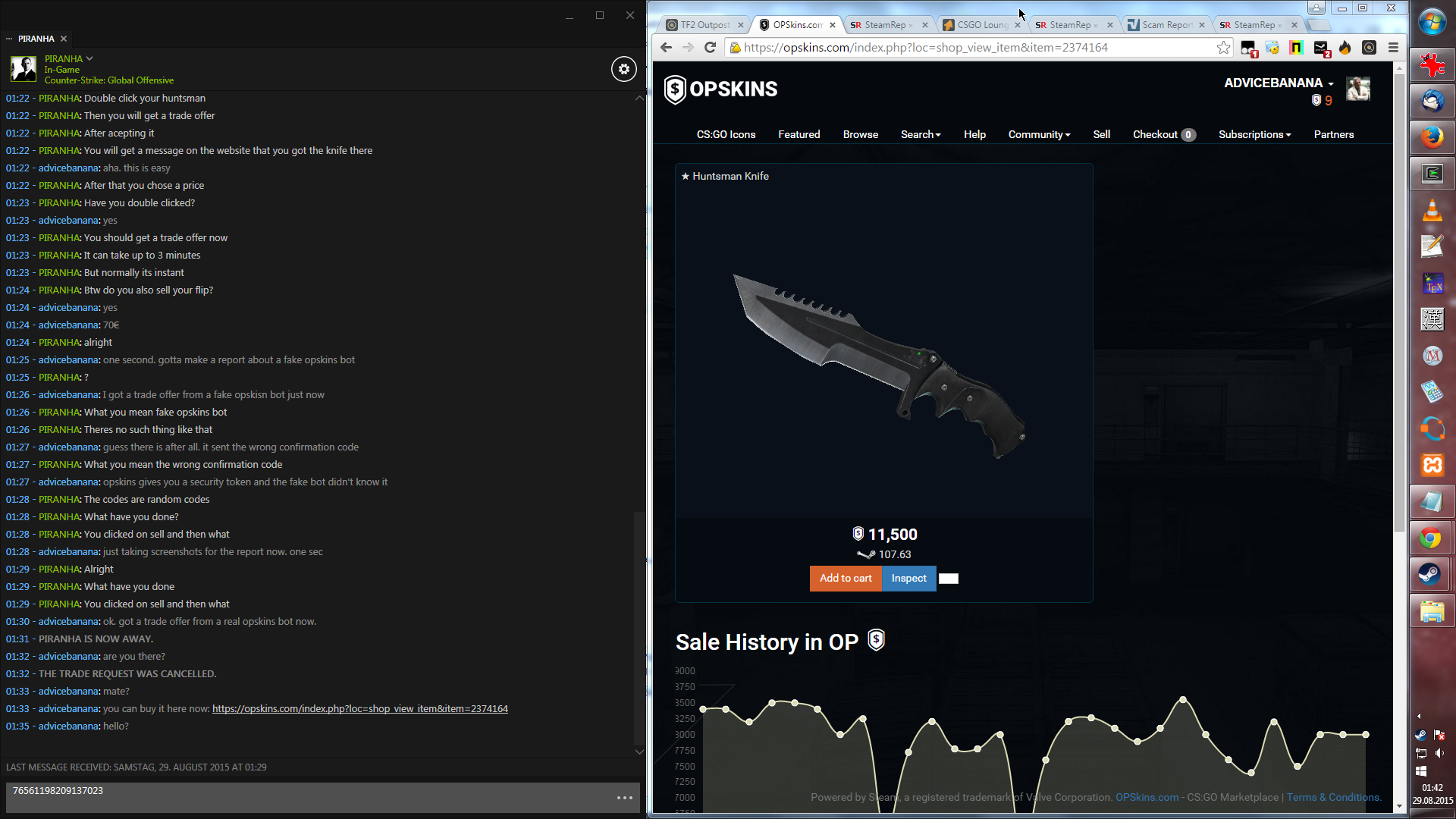The width and height of the screenshot is (1456, 819).
Task: Click the white swatch next to Inspect
Action: tap(948, 579)
